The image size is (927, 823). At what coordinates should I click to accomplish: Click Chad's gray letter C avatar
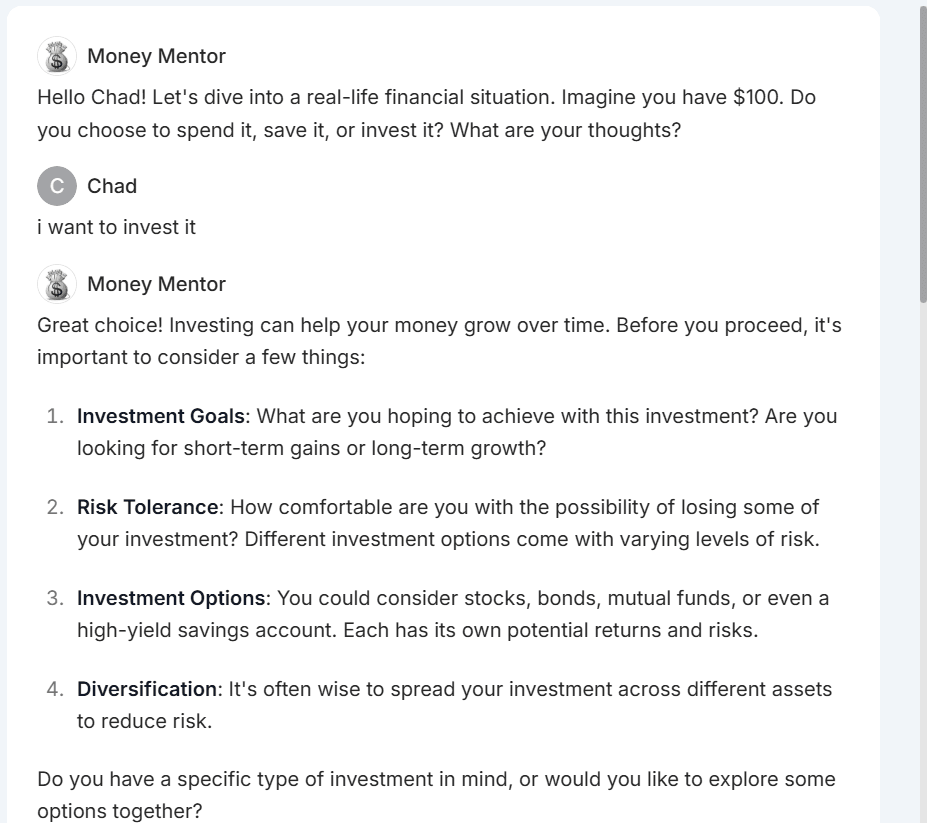(57, 186)
